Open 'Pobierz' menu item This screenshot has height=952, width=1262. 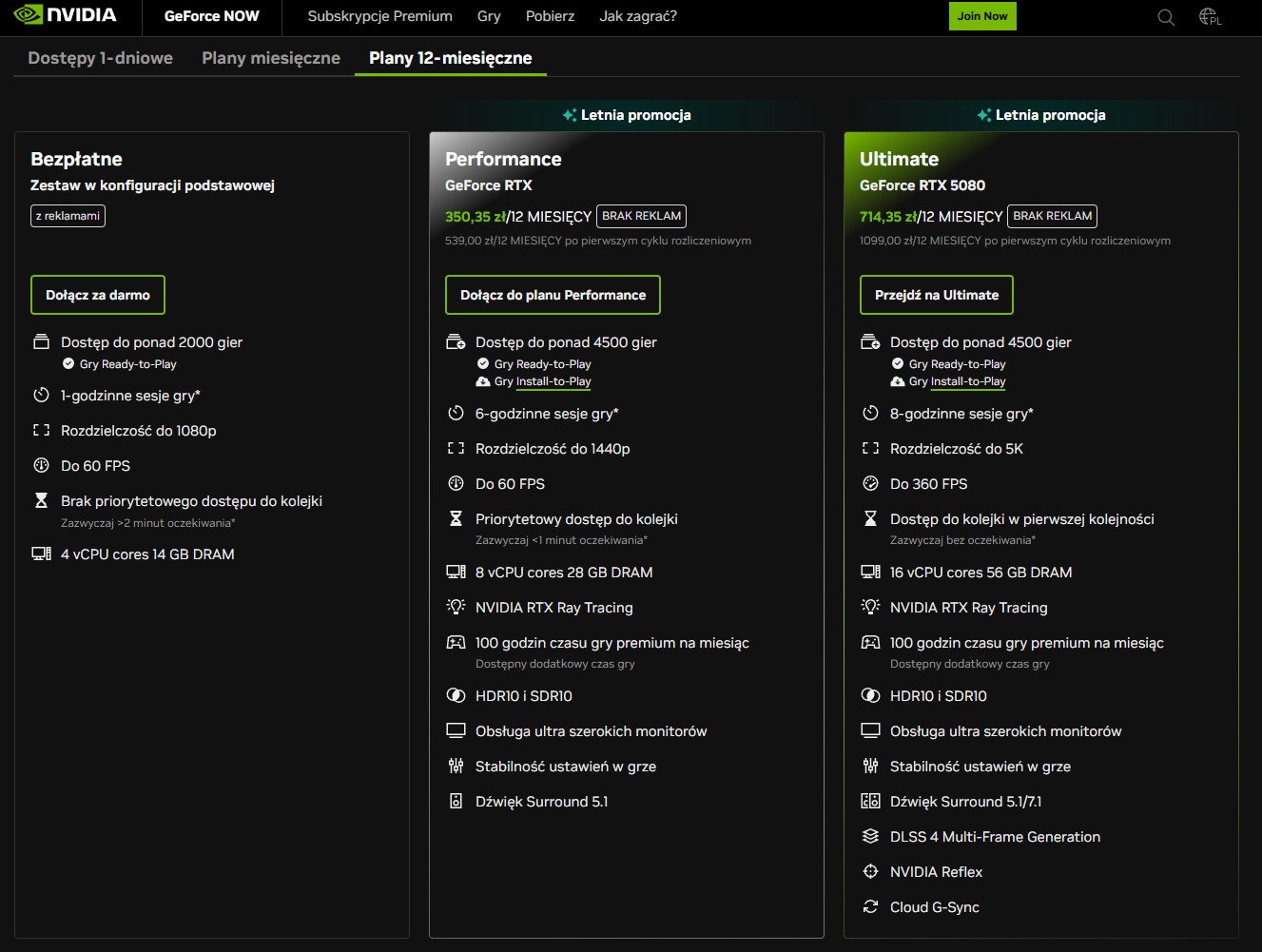pyautogui.click(x=550, y=16)
